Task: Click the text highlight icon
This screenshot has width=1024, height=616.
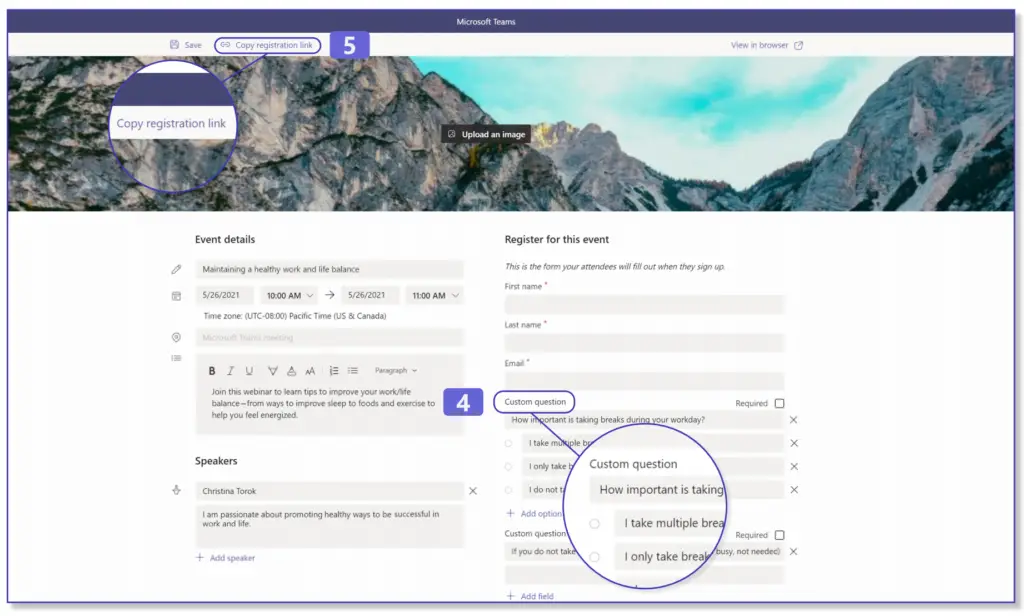Action: click(273, 371)
